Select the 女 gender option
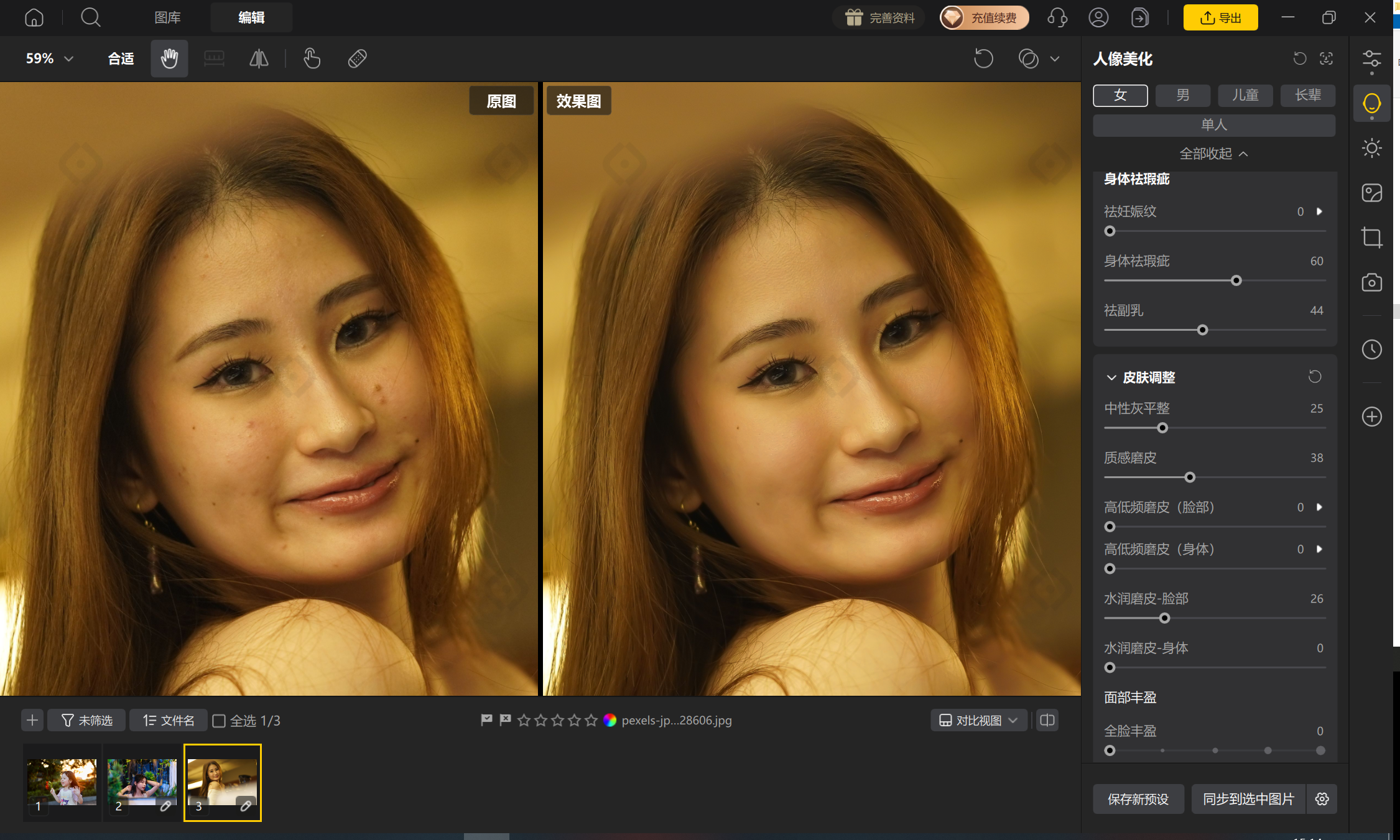1400x840 pixels. 1120,95
